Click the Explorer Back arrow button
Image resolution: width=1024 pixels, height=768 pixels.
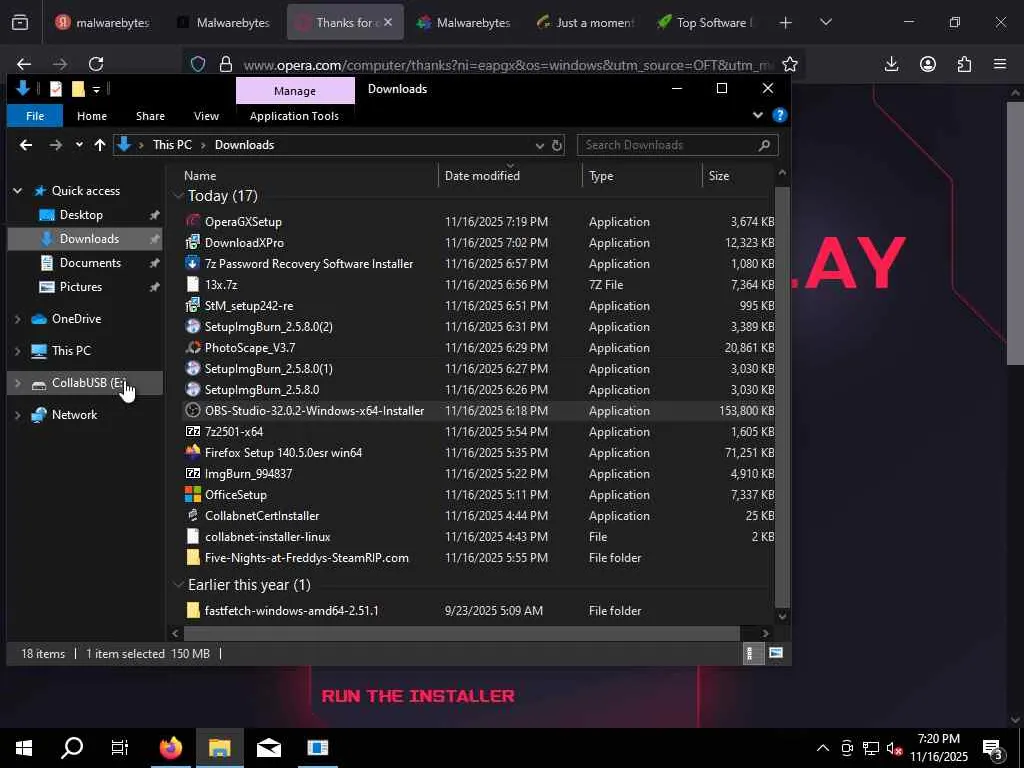tap(25, 145)
